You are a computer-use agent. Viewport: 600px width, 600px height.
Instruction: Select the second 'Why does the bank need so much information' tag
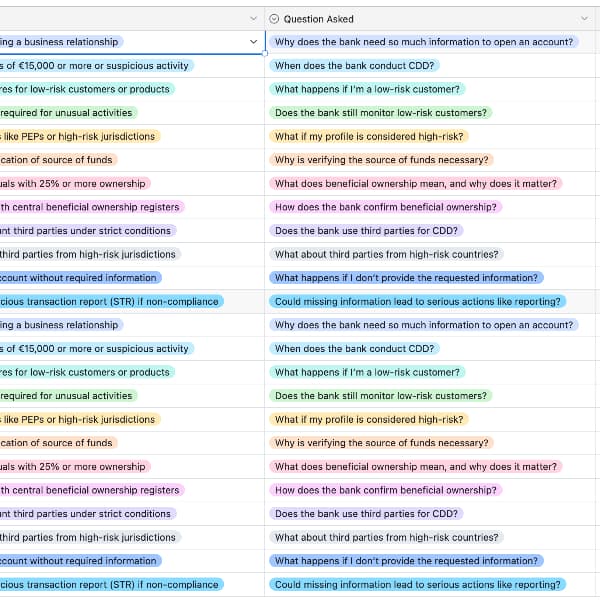[x=424, y=325]
